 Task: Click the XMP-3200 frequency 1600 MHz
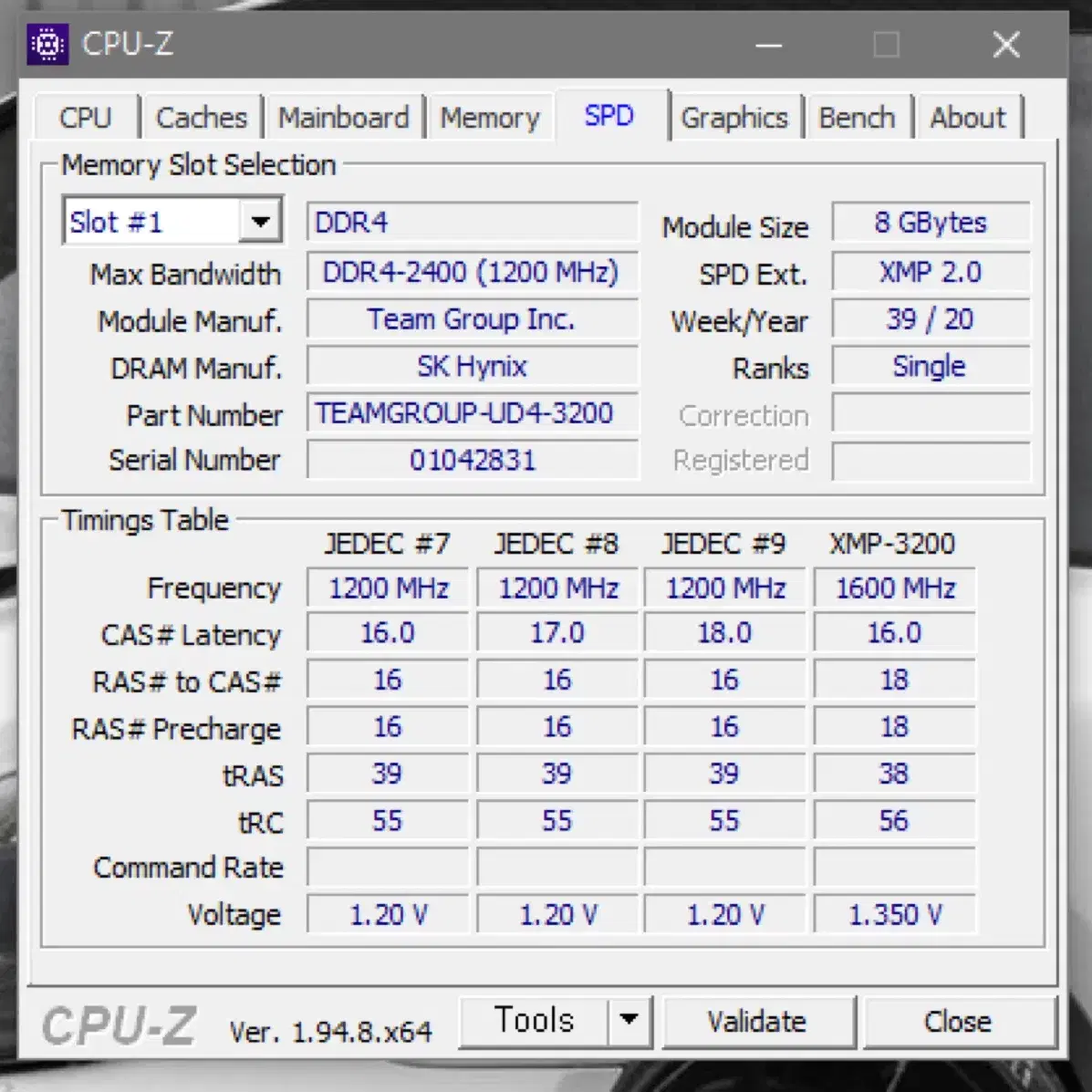click(x=895, y=588)
